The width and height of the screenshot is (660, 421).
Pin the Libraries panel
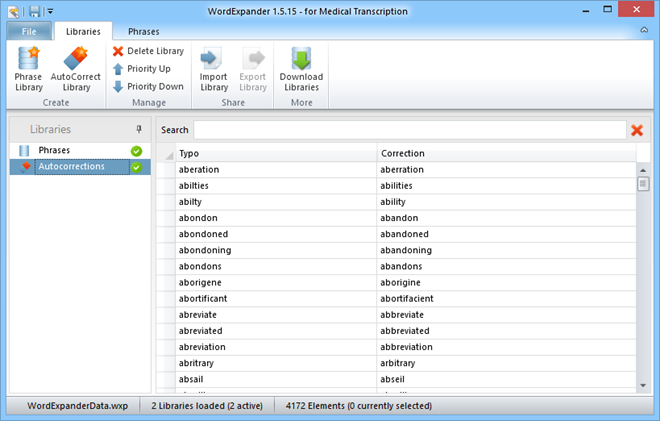tap(139, 129)
